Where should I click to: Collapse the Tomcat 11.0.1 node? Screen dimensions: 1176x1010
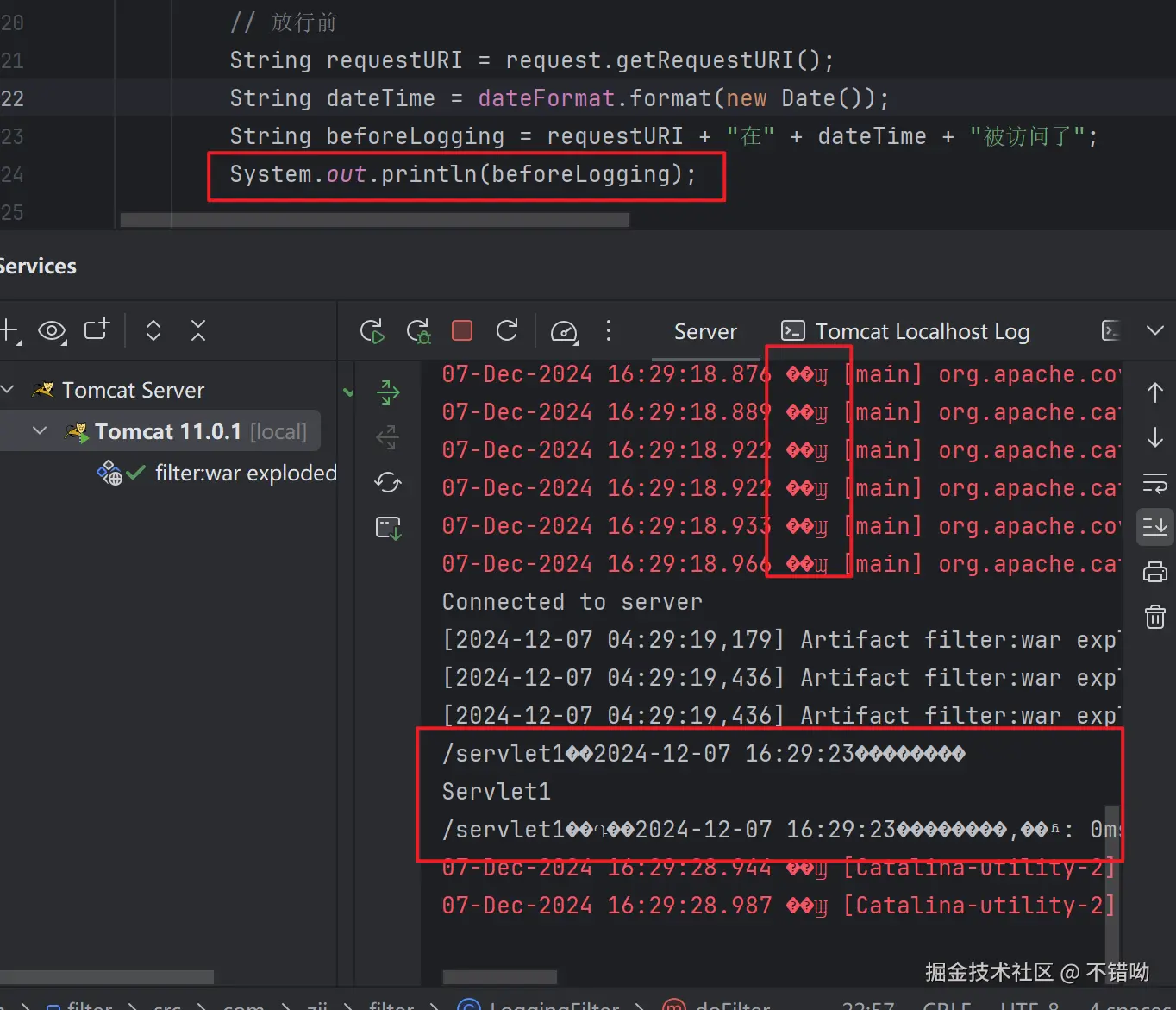[40, 430]
